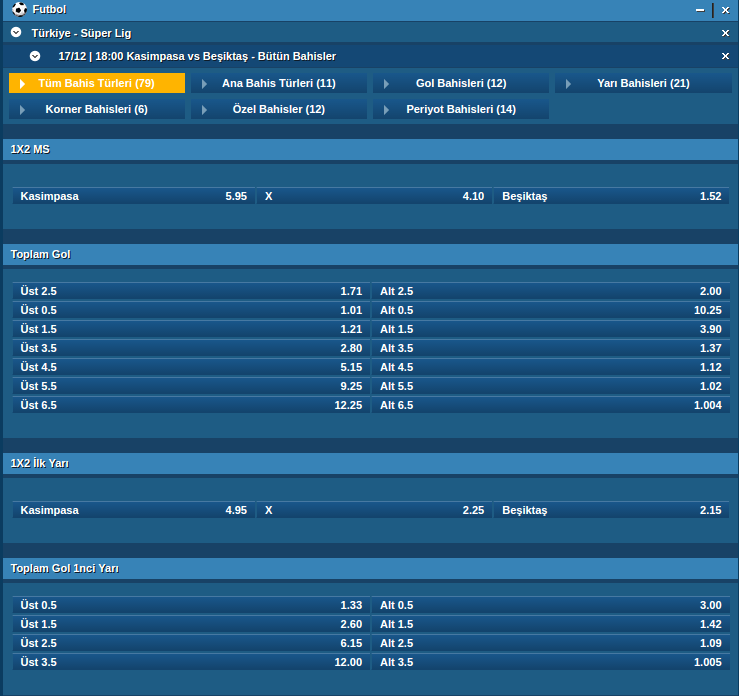Open Özel Bahisler (12) tab

click(279, 109)
